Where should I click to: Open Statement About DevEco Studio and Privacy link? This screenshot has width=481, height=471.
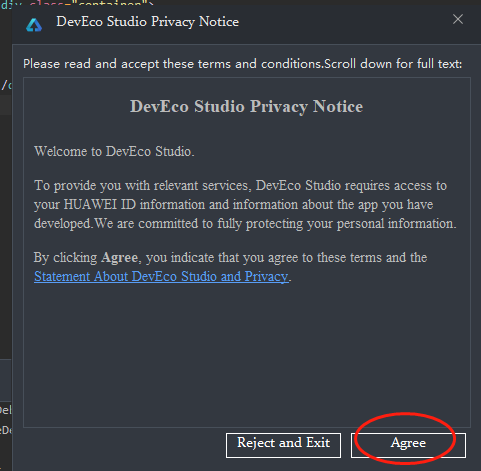pos(161,276)
